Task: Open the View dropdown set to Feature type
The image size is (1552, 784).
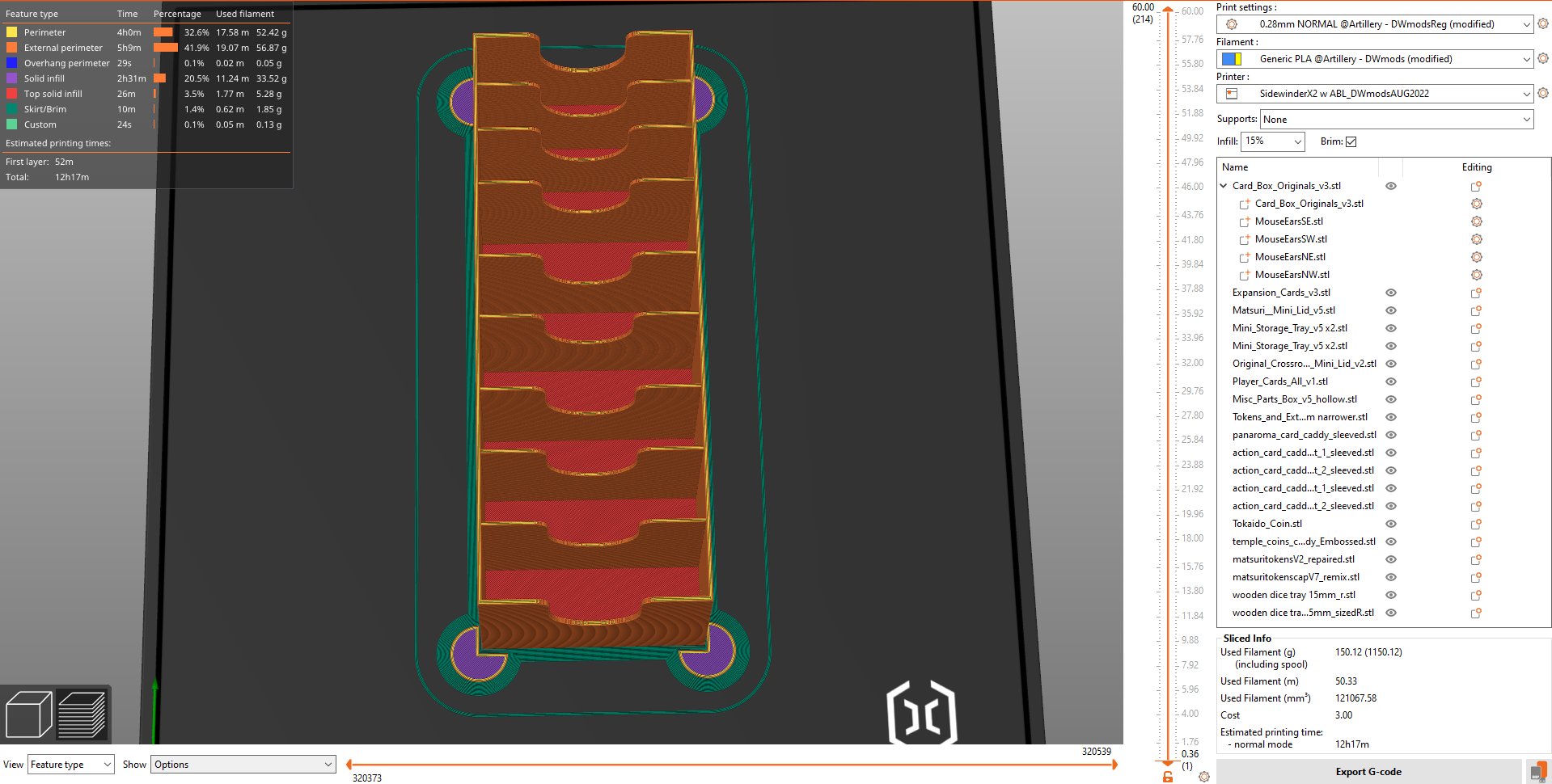Action: point(71,765)
